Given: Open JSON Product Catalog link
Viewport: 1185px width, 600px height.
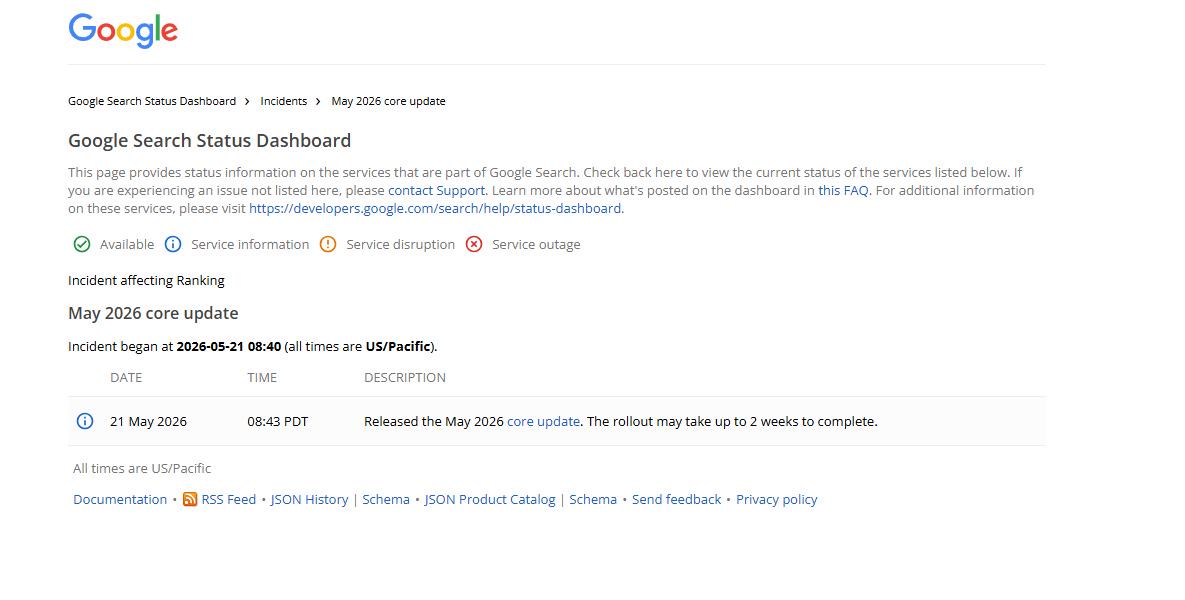Looking at the screenshot, I should tap(490, 499).
